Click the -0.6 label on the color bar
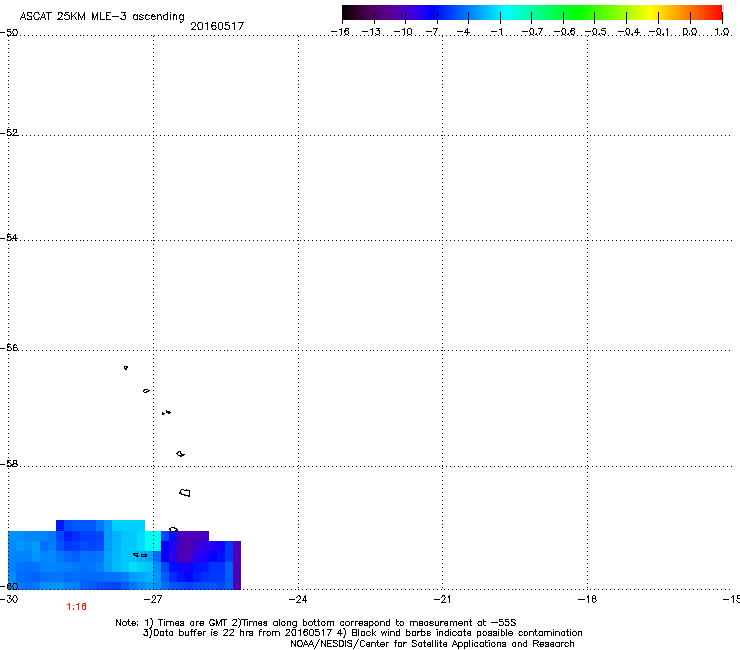This screenshot has height=650, width=740. (x=564, y=32)
